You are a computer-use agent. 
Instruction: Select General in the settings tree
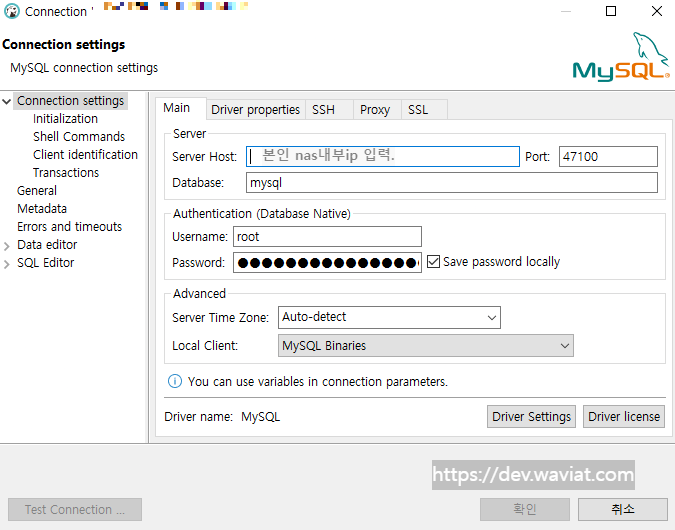click(x=37, y=191)
